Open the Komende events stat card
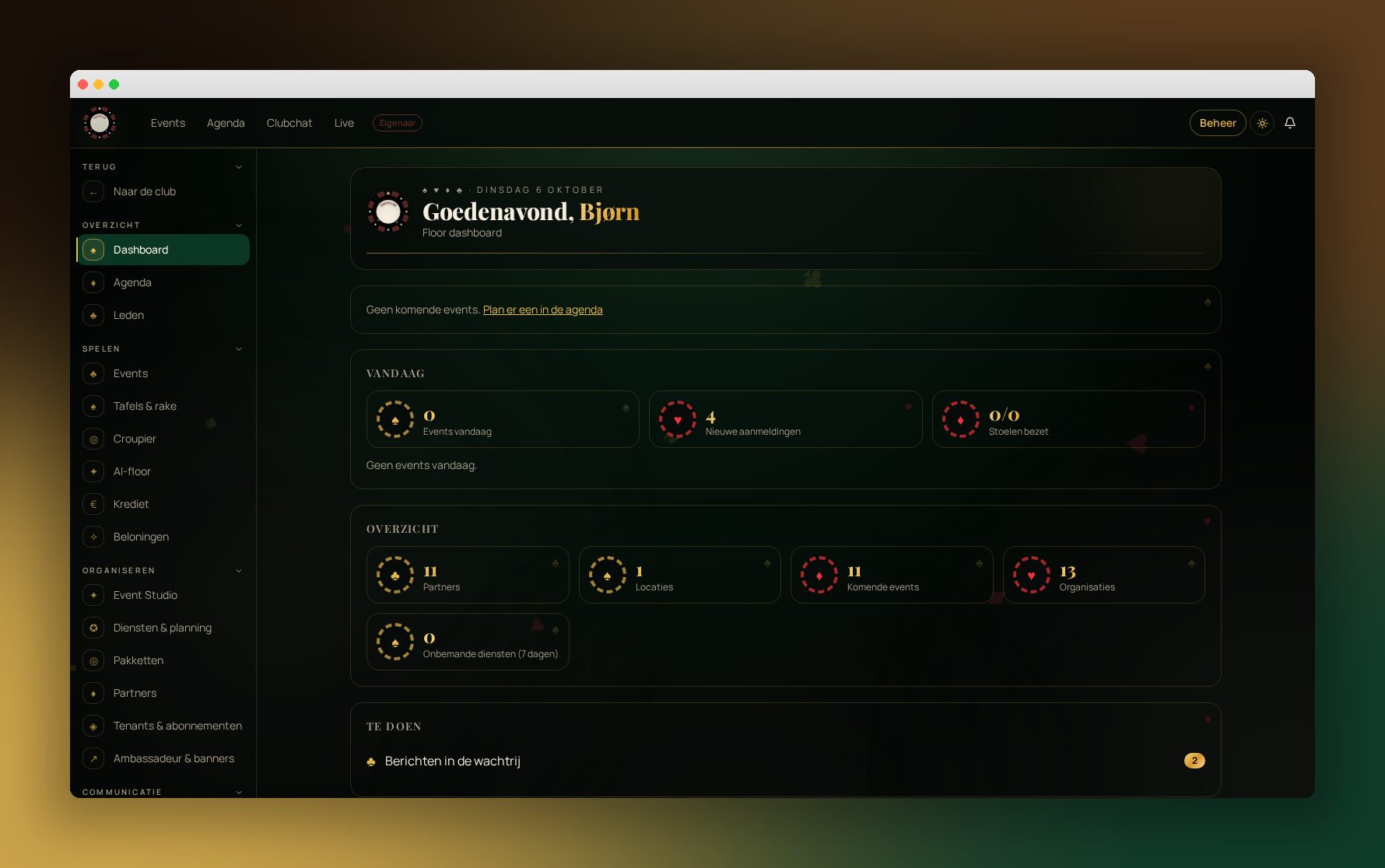The height and width of the screenshot is (868, 1385). (892, 575)
